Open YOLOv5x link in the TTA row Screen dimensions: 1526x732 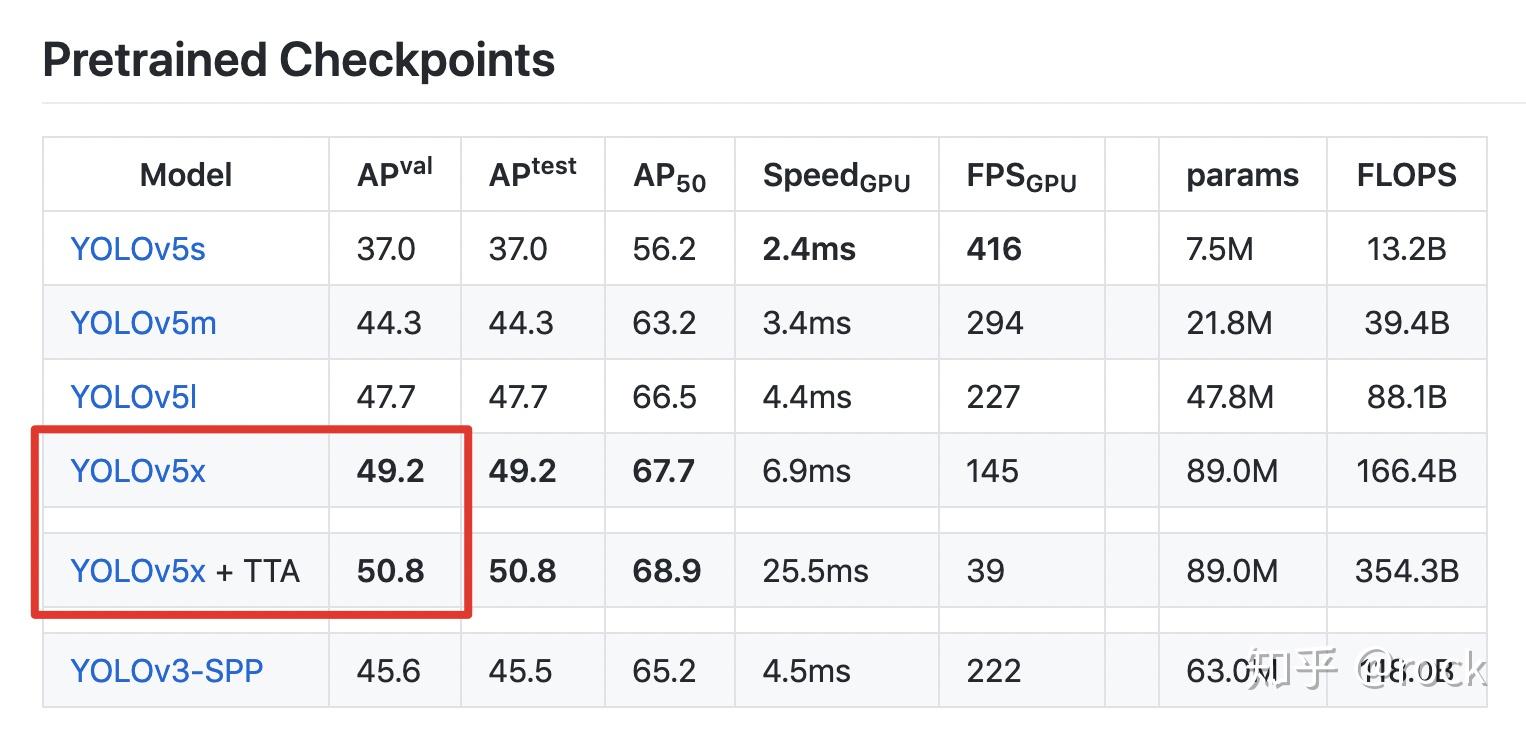click(x=138, y=570)
